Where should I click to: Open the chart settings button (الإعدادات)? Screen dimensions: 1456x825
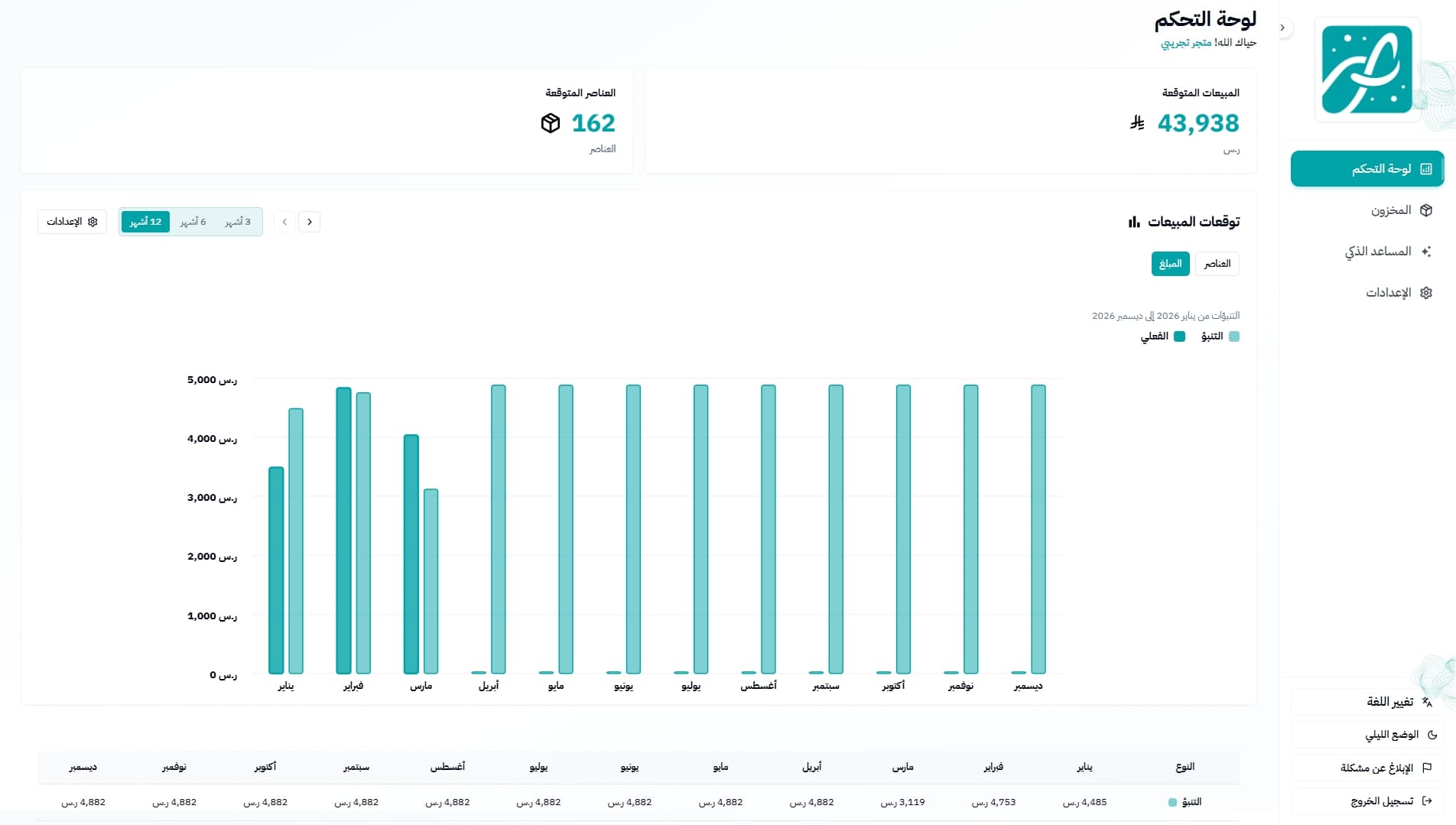(72, 222)
